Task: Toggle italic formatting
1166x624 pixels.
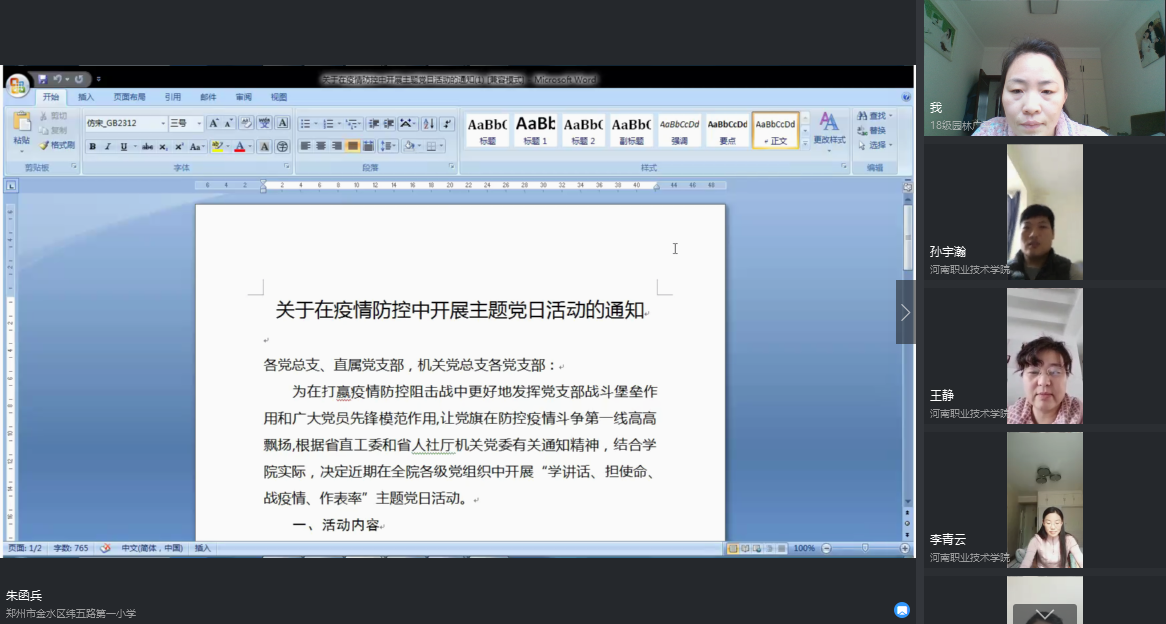Action: [x=108, y=147]
